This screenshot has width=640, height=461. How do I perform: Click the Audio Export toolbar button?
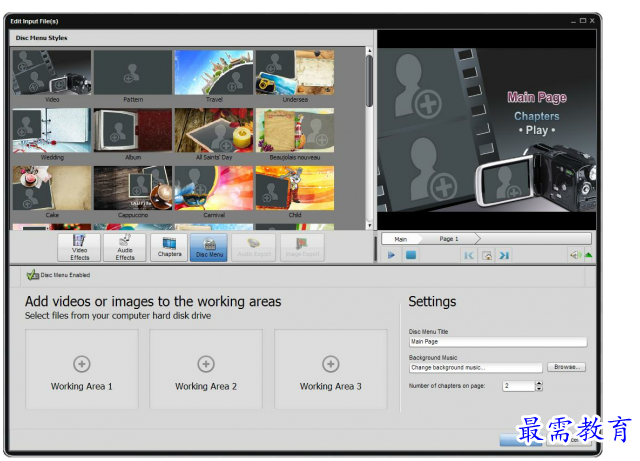(254, 247)
